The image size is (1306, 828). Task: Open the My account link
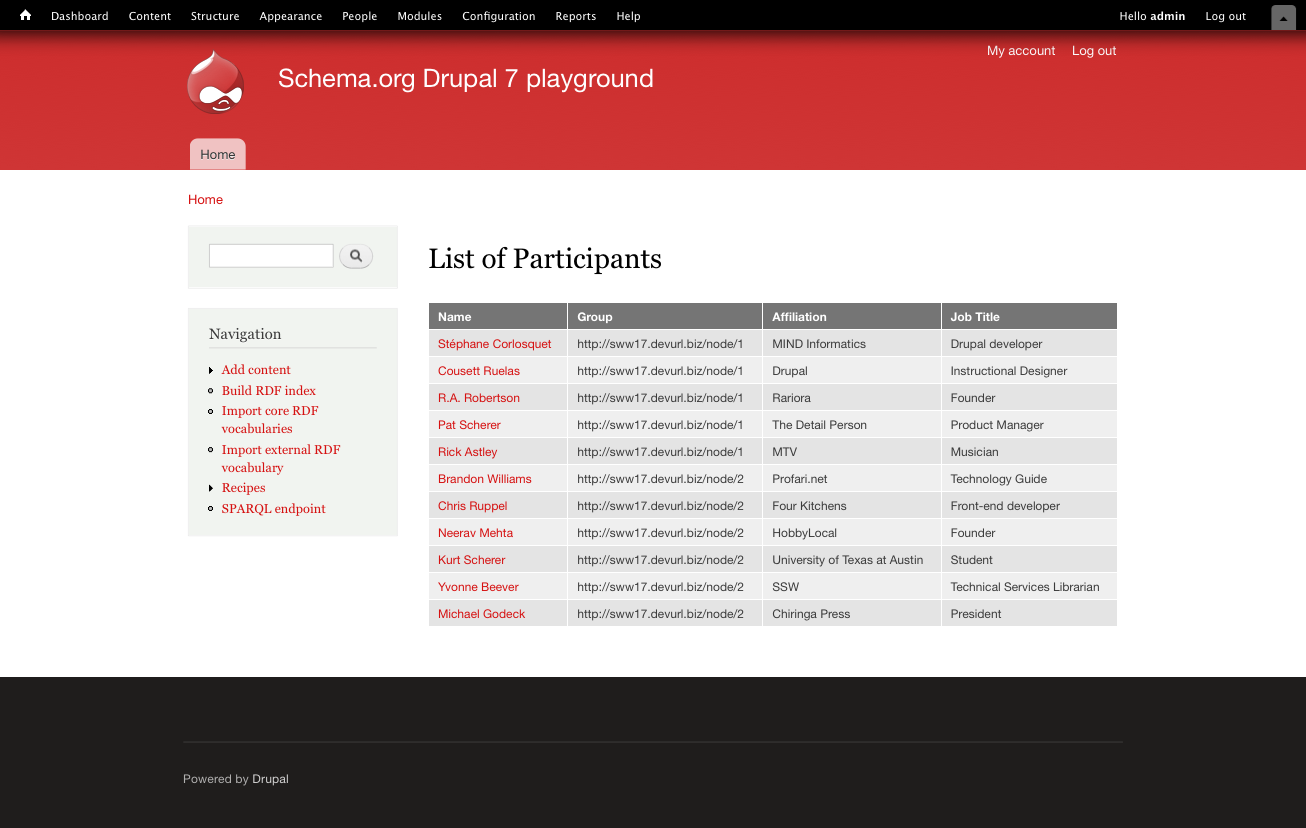click(1020, 51)
